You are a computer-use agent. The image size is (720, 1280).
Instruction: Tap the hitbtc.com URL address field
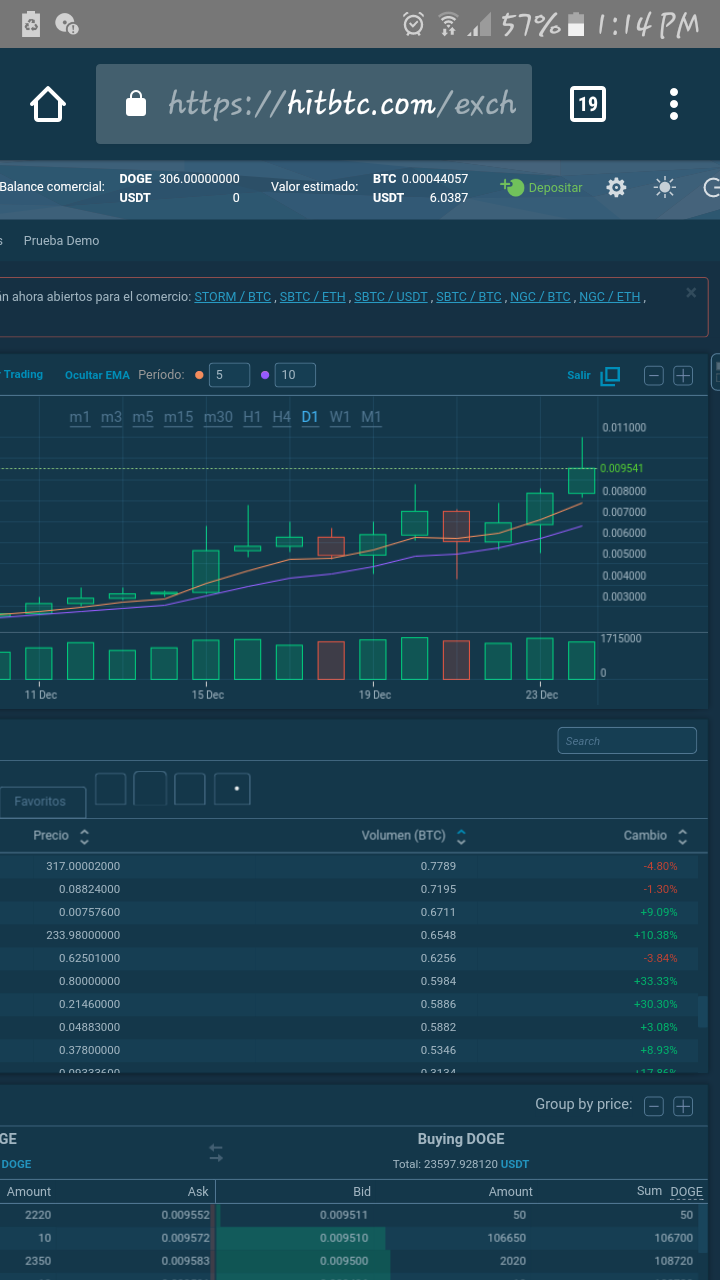coord(314,104)
